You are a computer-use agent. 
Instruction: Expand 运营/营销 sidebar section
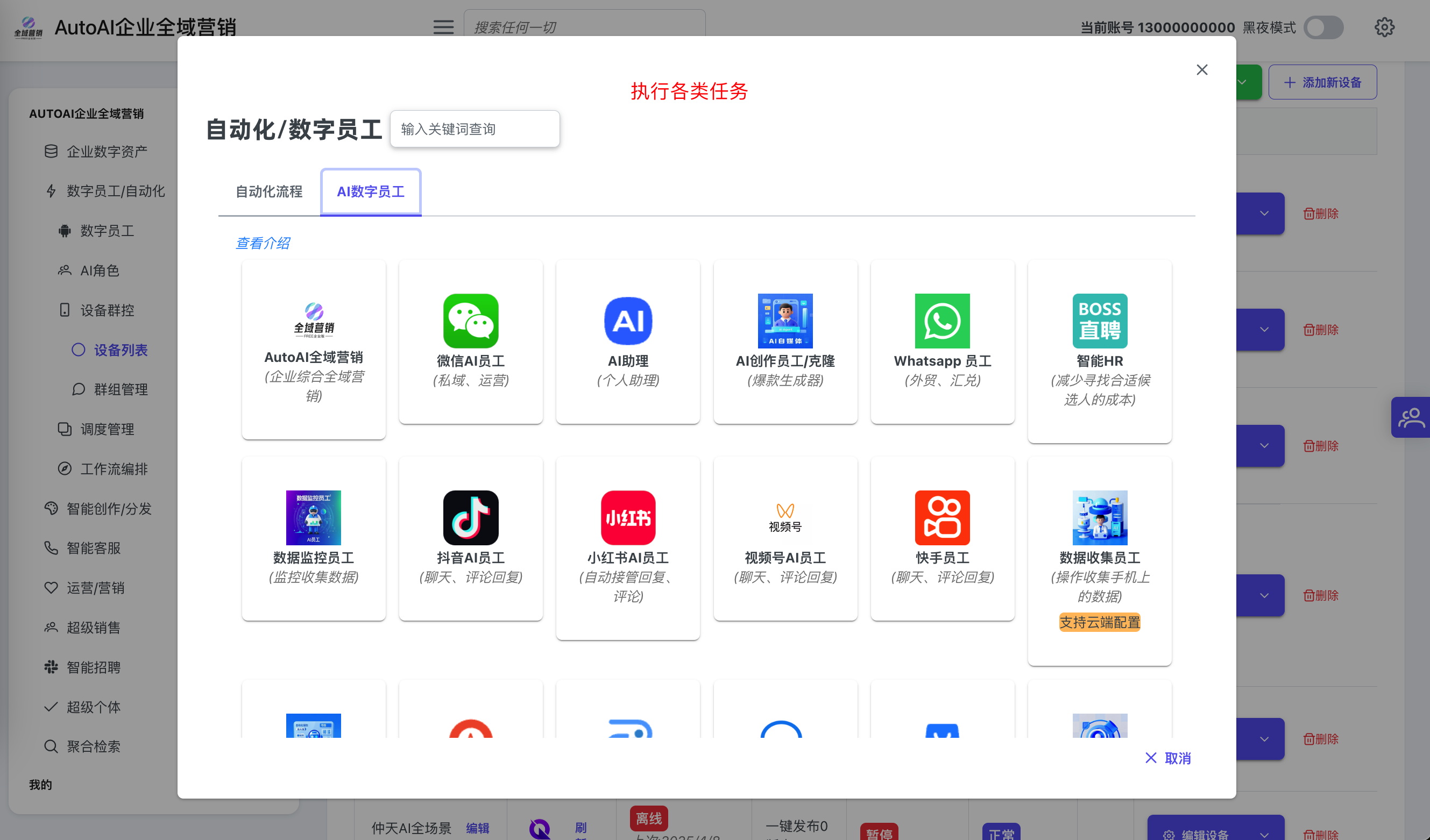point(84,588)
